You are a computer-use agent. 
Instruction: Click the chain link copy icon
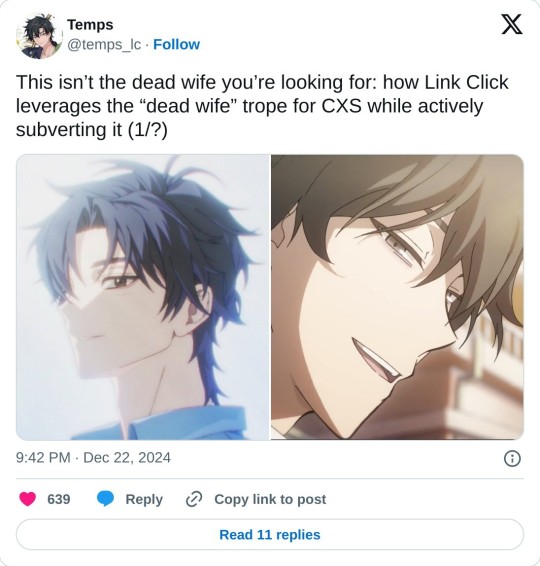tap(194, 499)
